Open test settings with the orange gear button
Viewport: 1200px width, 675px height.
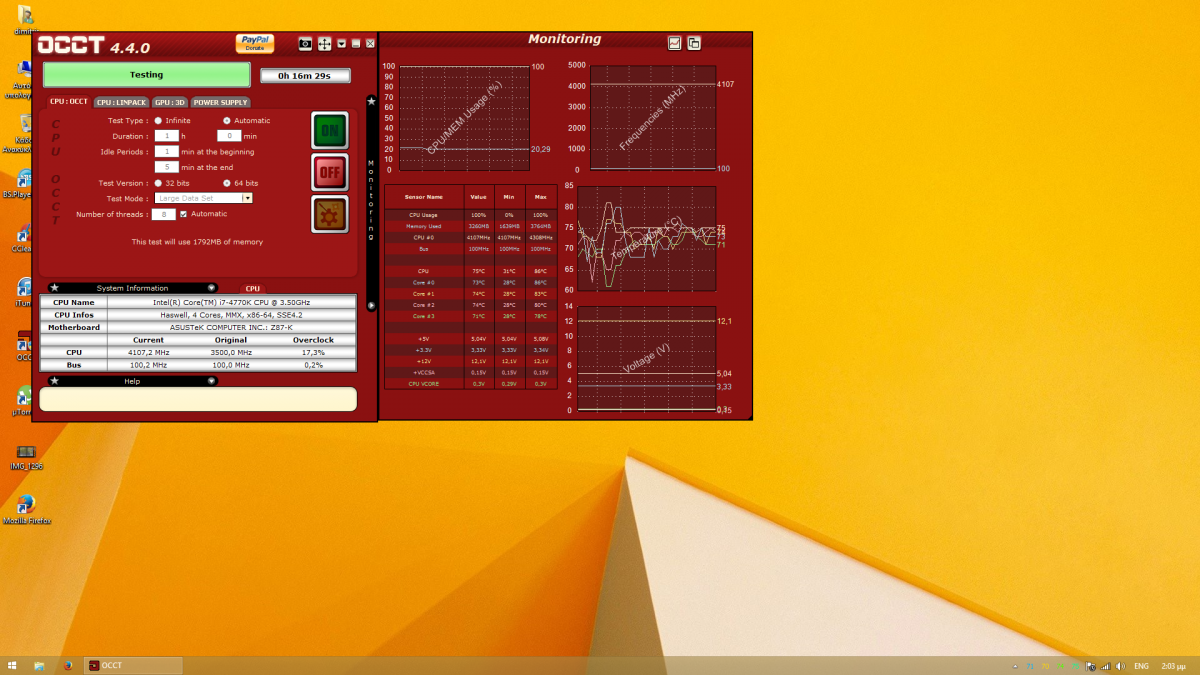pos(330,214)
